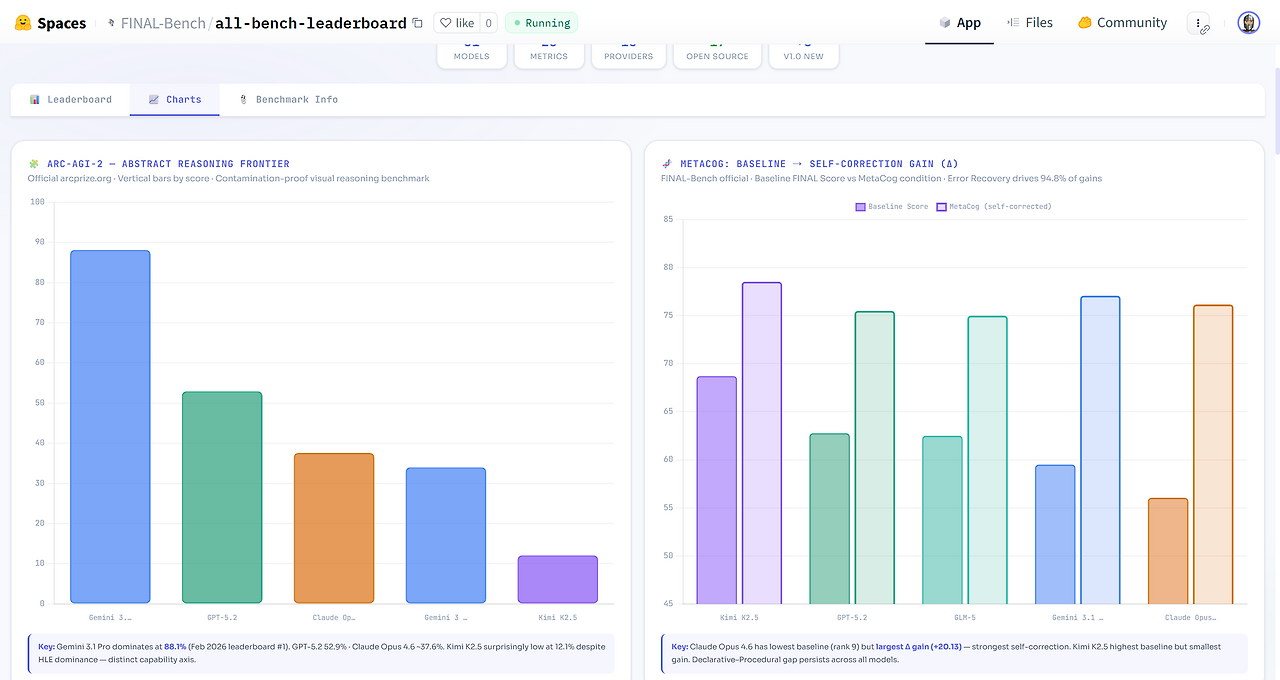This screenshot has width=1280, height=680.
Task: Click the all-bench-leaderboard space name
Action: (311, 23)
